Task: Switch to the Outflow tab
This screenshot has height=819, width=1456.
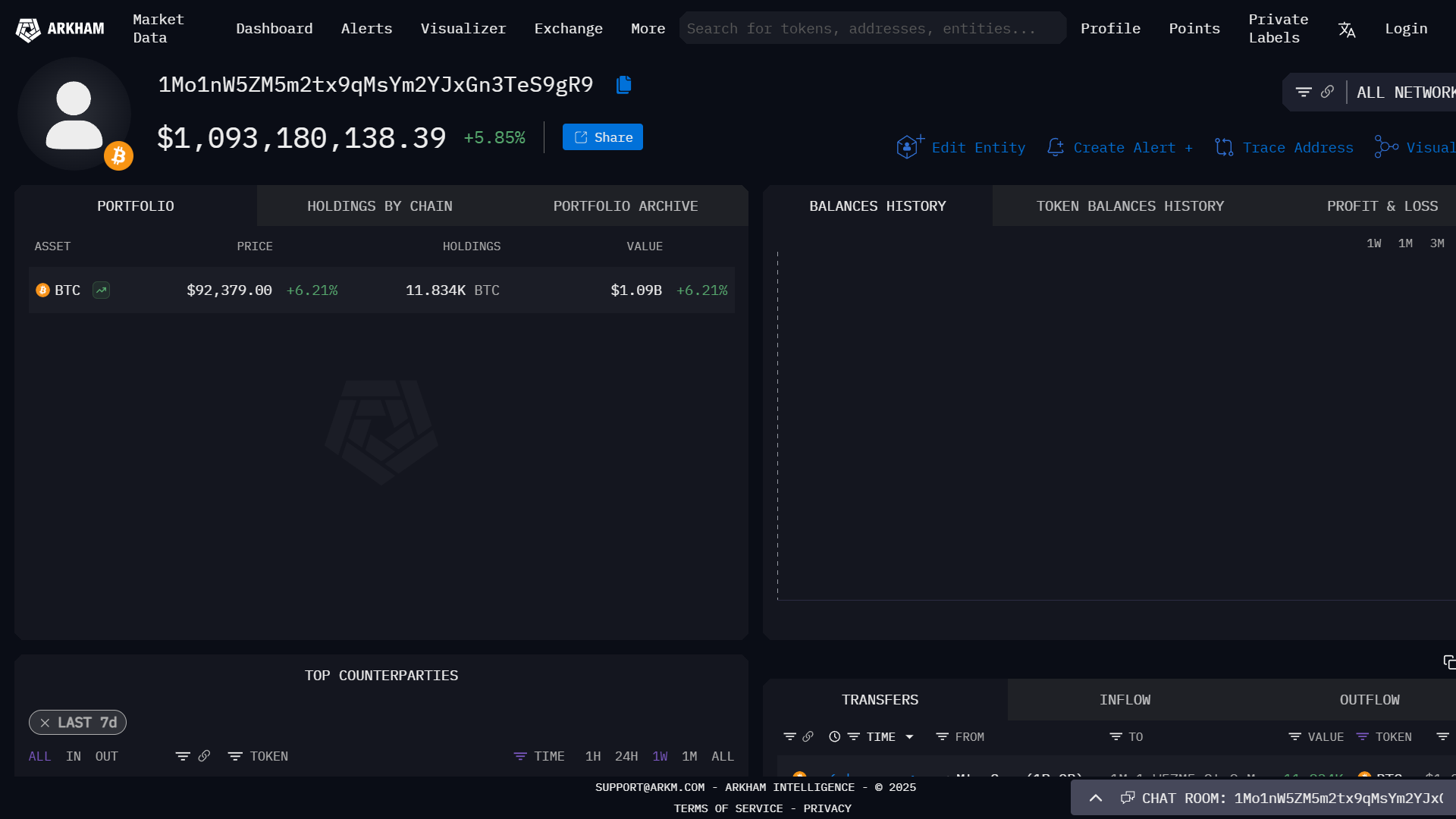Action: coord(1370,700)
